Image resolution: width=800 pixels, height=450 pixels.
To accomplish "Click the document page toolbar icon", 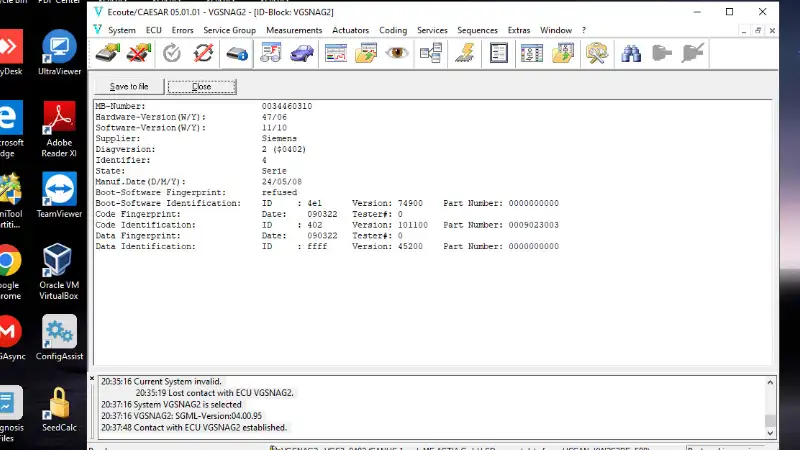I will [498, 53].
